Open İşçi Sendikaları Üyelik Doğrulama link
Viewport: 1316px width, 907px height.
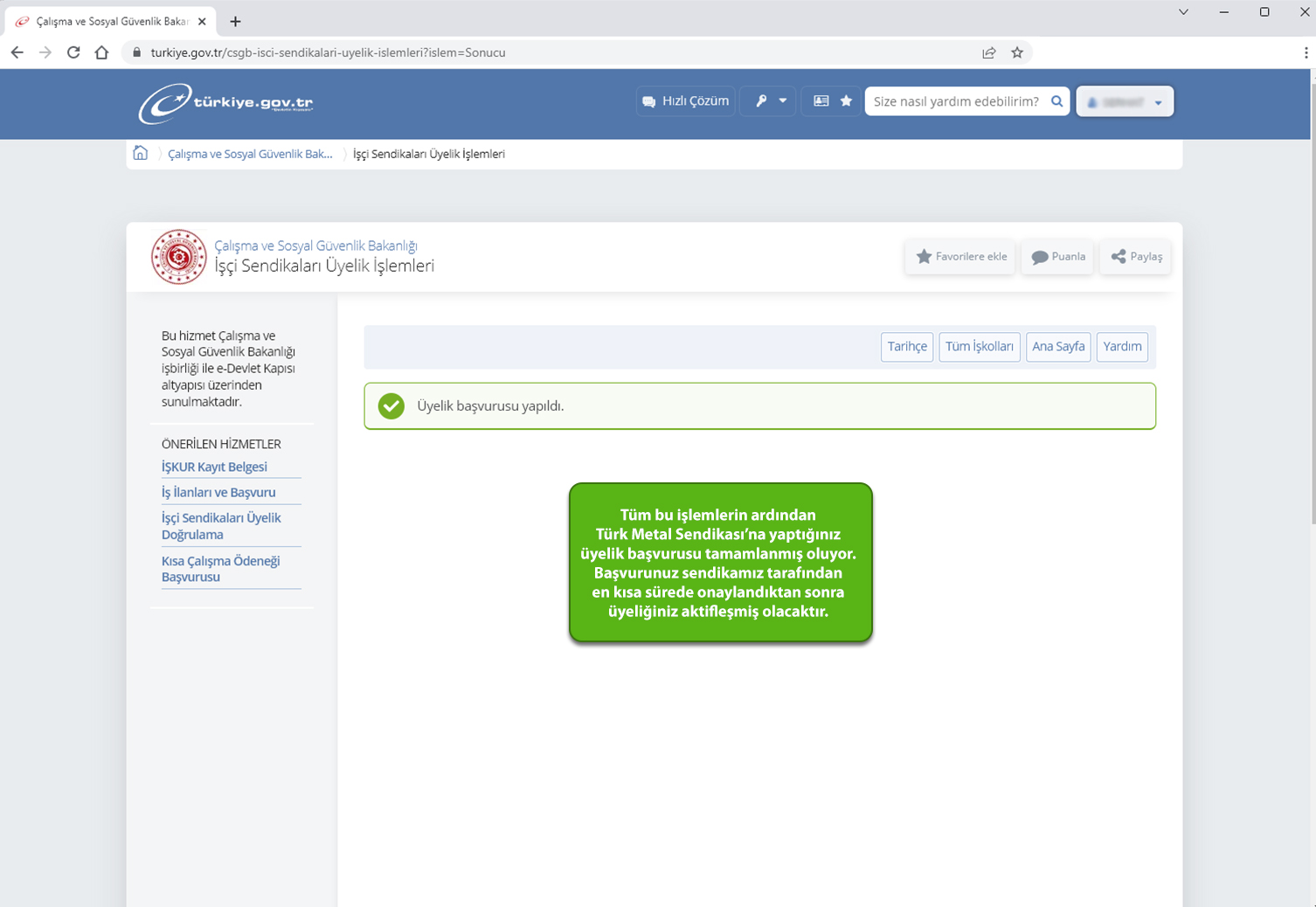point(221,526)
